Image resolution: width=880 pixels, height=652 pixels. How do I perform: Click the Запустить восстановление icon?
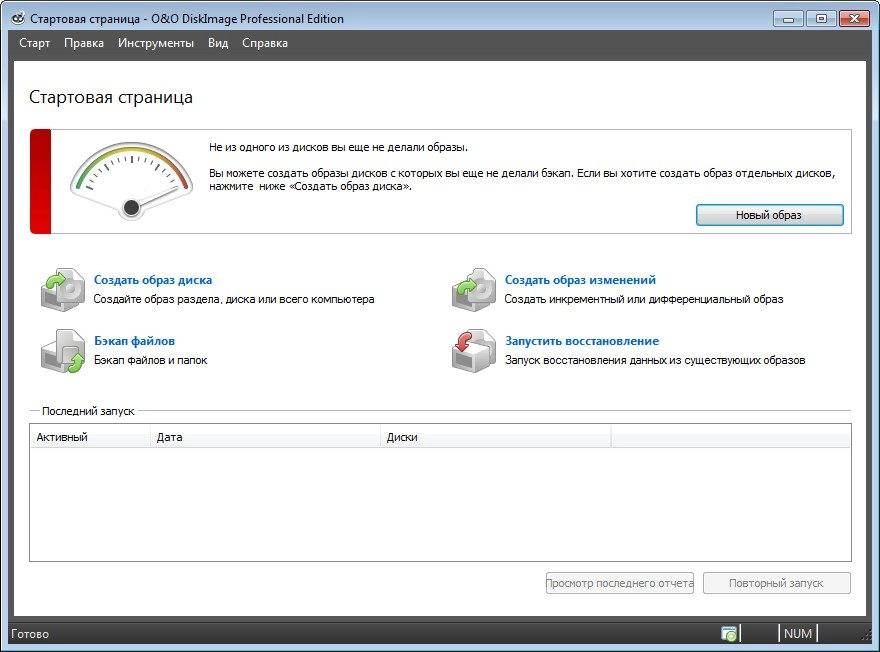coord(474,351)
